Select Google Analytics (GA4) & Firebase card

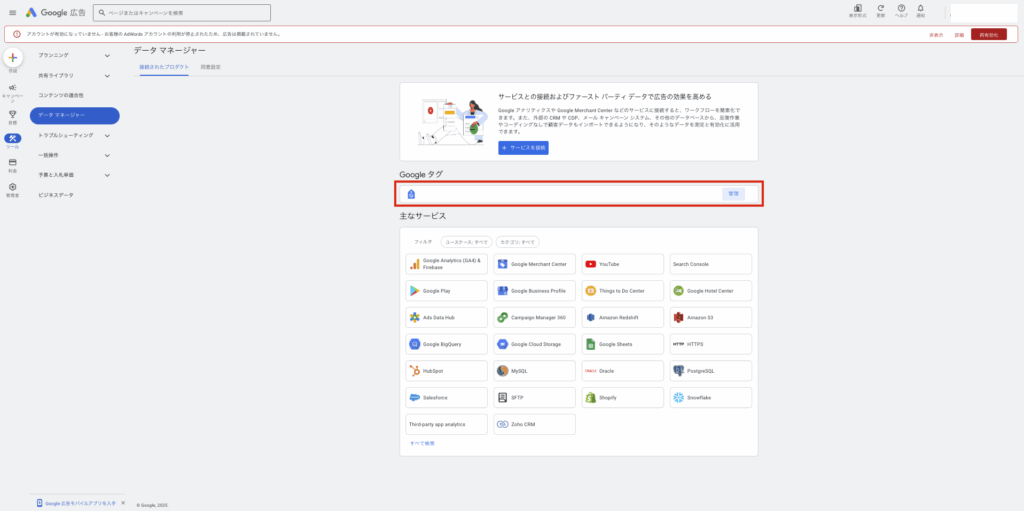[x=446, y=264]
